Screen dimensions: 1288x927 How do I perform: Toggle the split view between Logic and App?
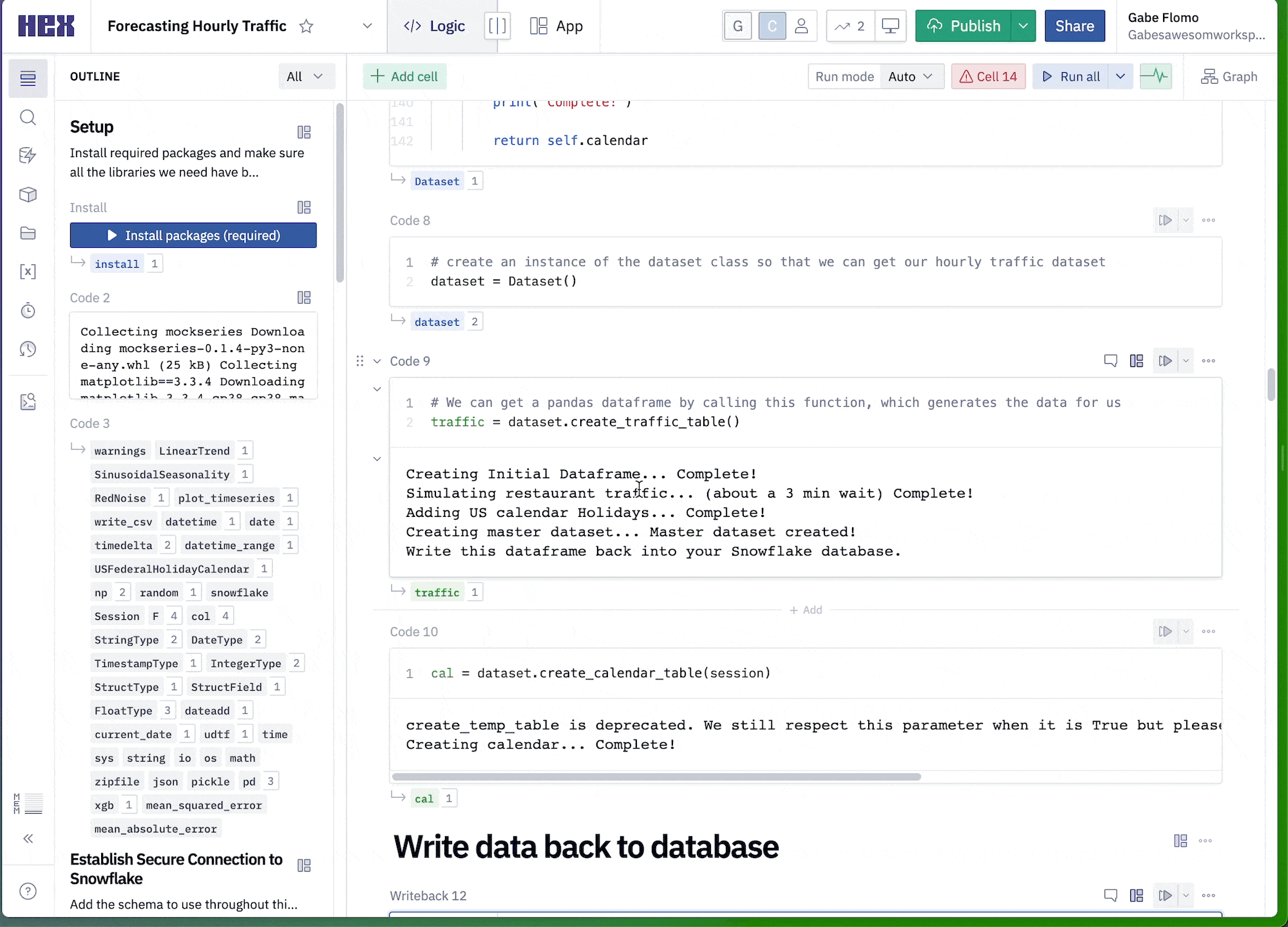pyautogui.click(x=497, y=26)
